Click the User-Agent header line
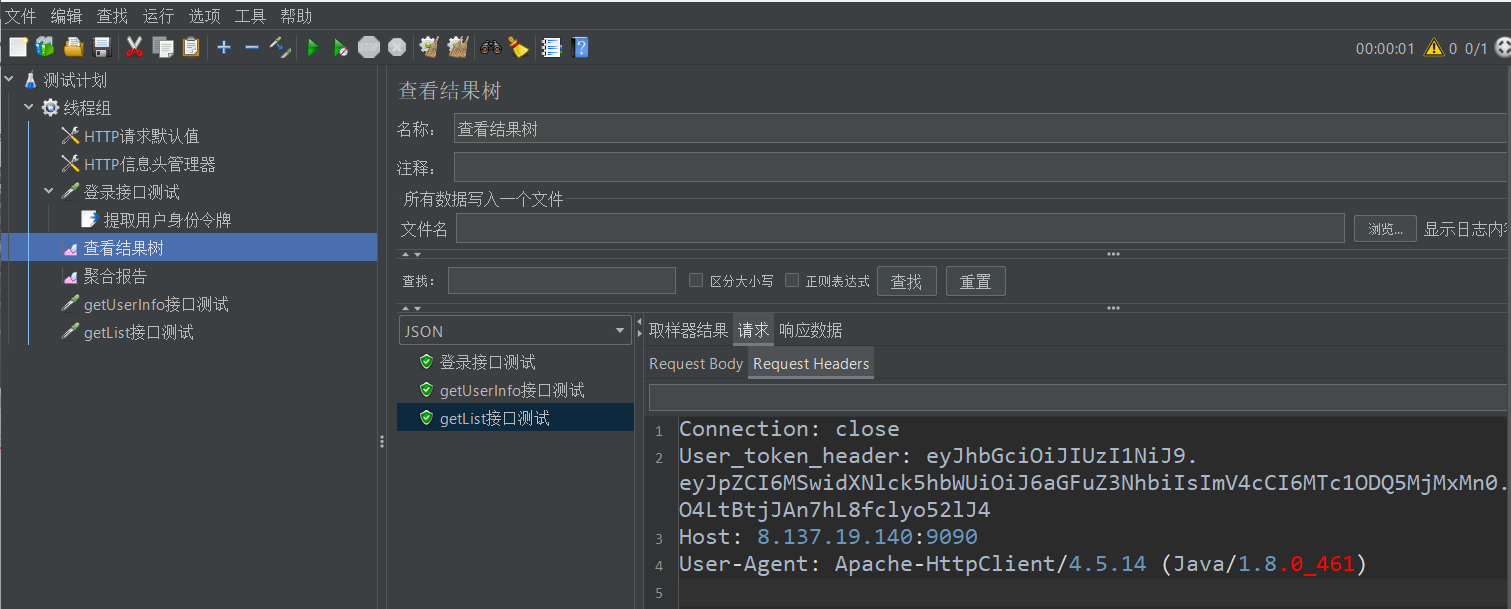Image resolution: width=1511 pixels, height=609 pixels. [1022, 564]
